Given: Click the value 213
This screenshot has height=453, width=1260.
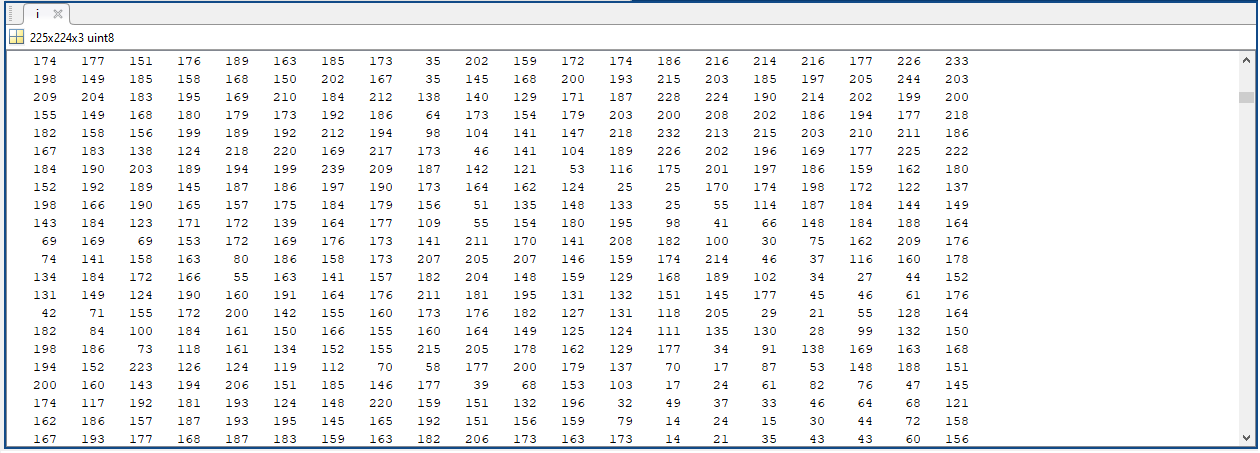Looking at the screenshot, I should pos(717,133).
